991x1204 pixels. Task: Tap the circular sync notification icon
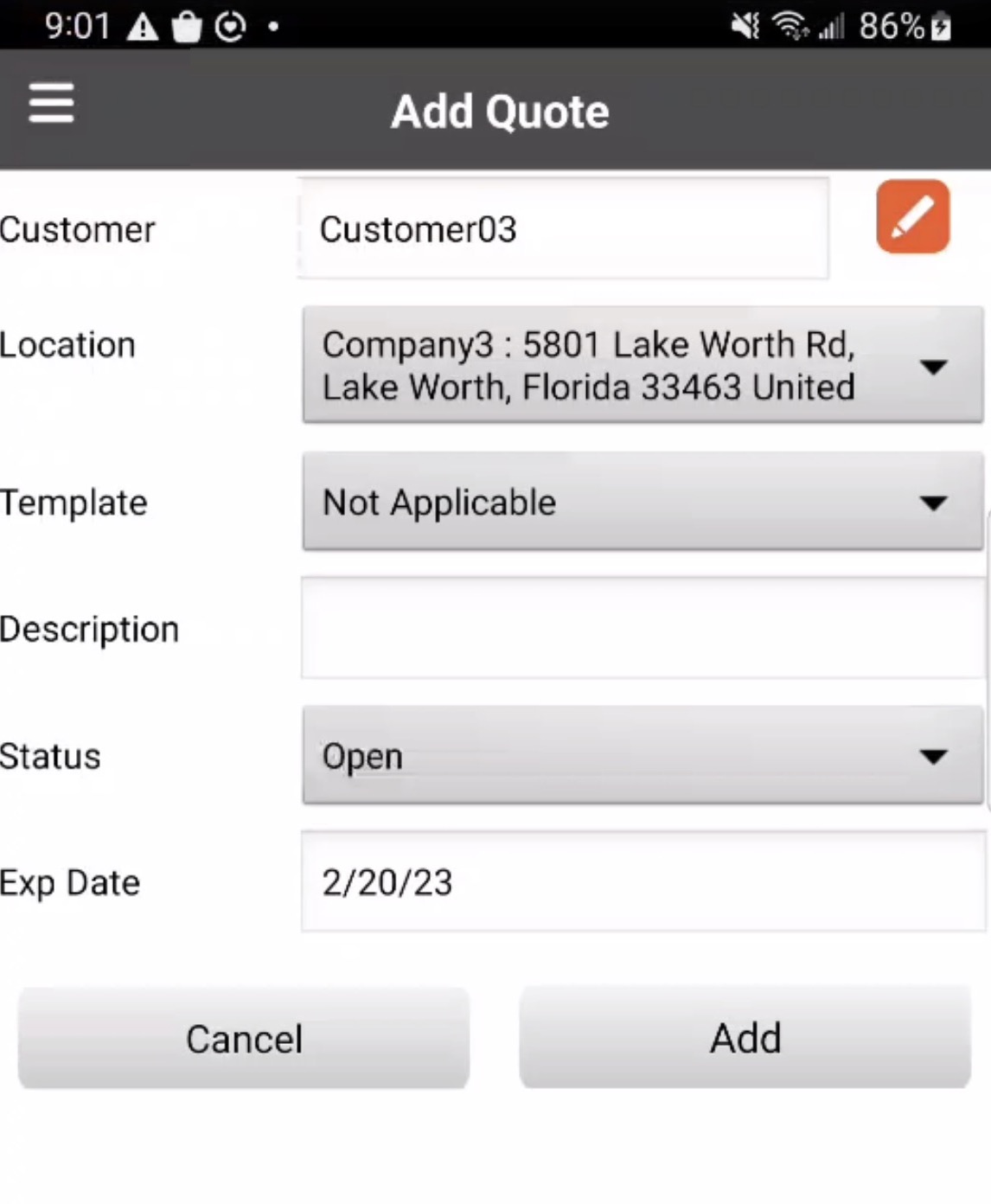pos(230,28)
